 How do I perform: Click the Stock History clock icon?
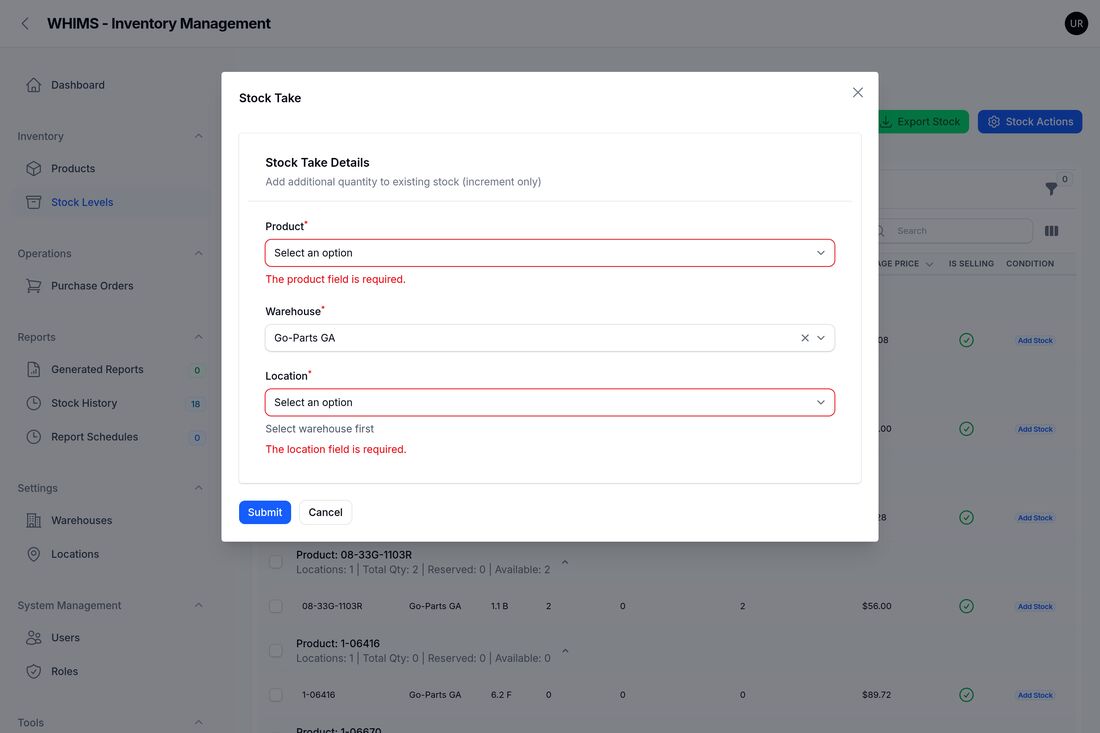tap(34, 403)
